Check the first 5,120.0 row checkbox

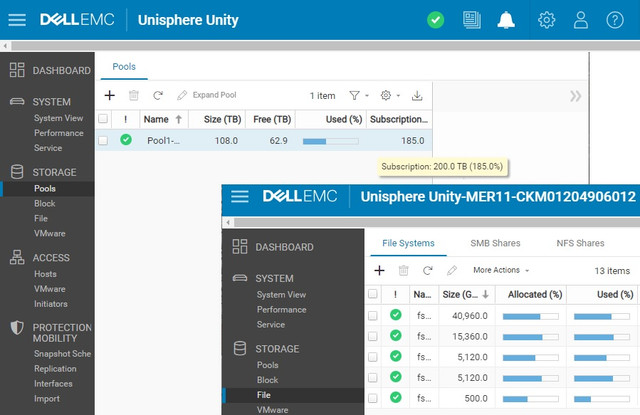point(373,357)
